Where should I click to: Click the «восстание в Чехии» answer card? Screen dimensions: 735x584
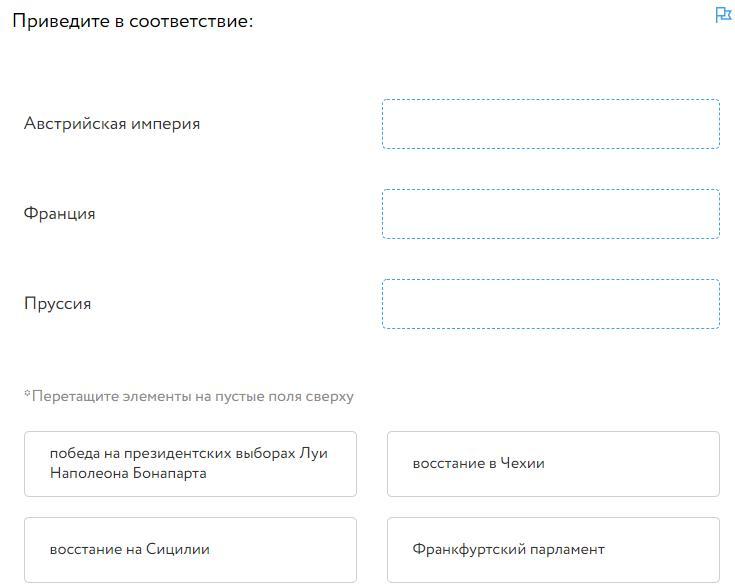[x=553, y=464]
